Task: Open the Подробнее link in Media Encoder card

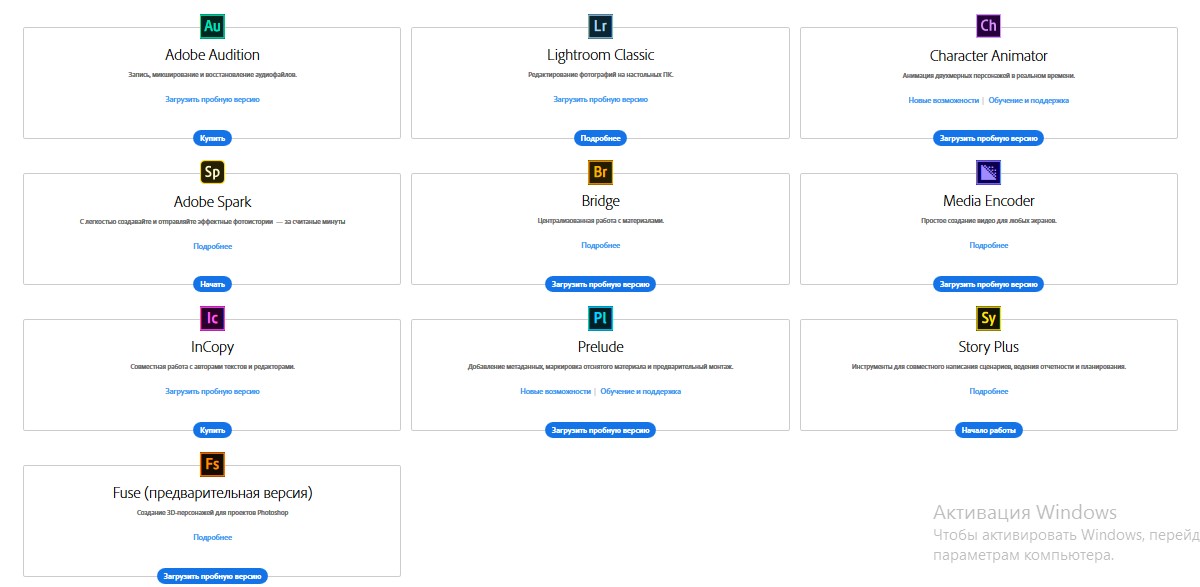Action: pos(988,245)
